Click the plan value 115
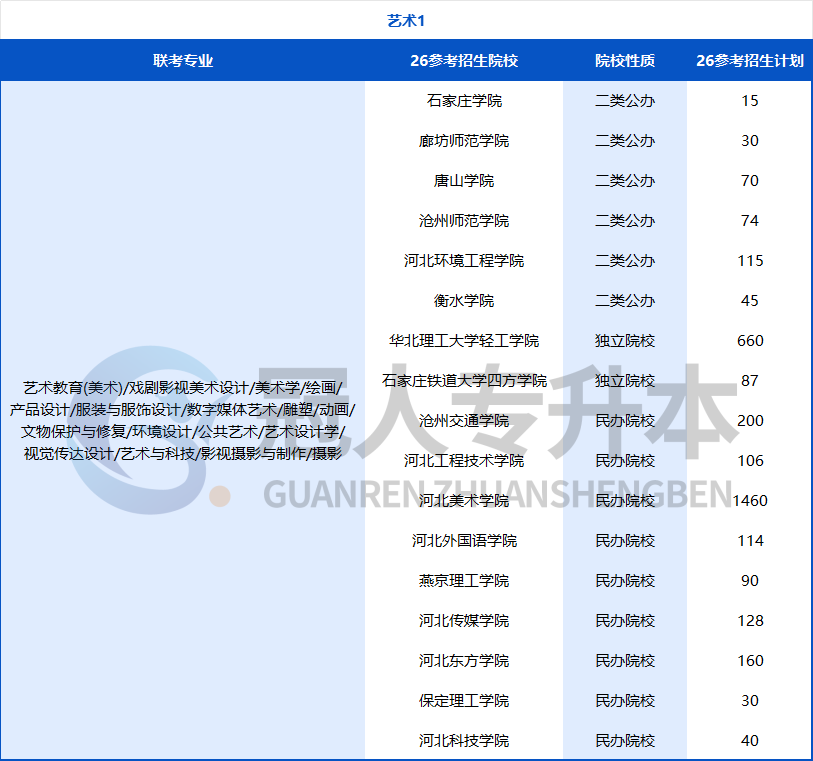The height and width of the screenshot is (761, 813). coord(750,260)
